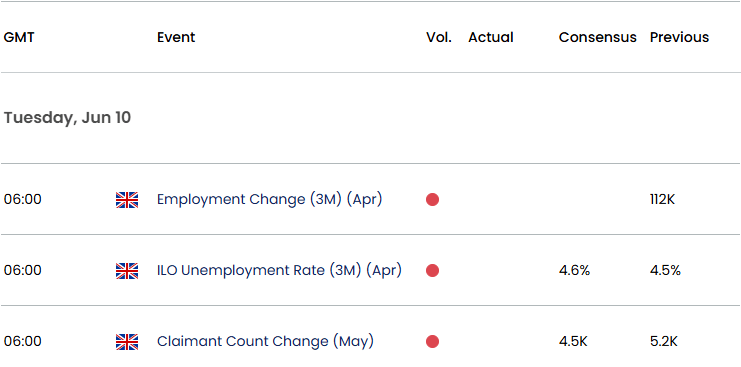Click previous value 112K

point(662,200)
